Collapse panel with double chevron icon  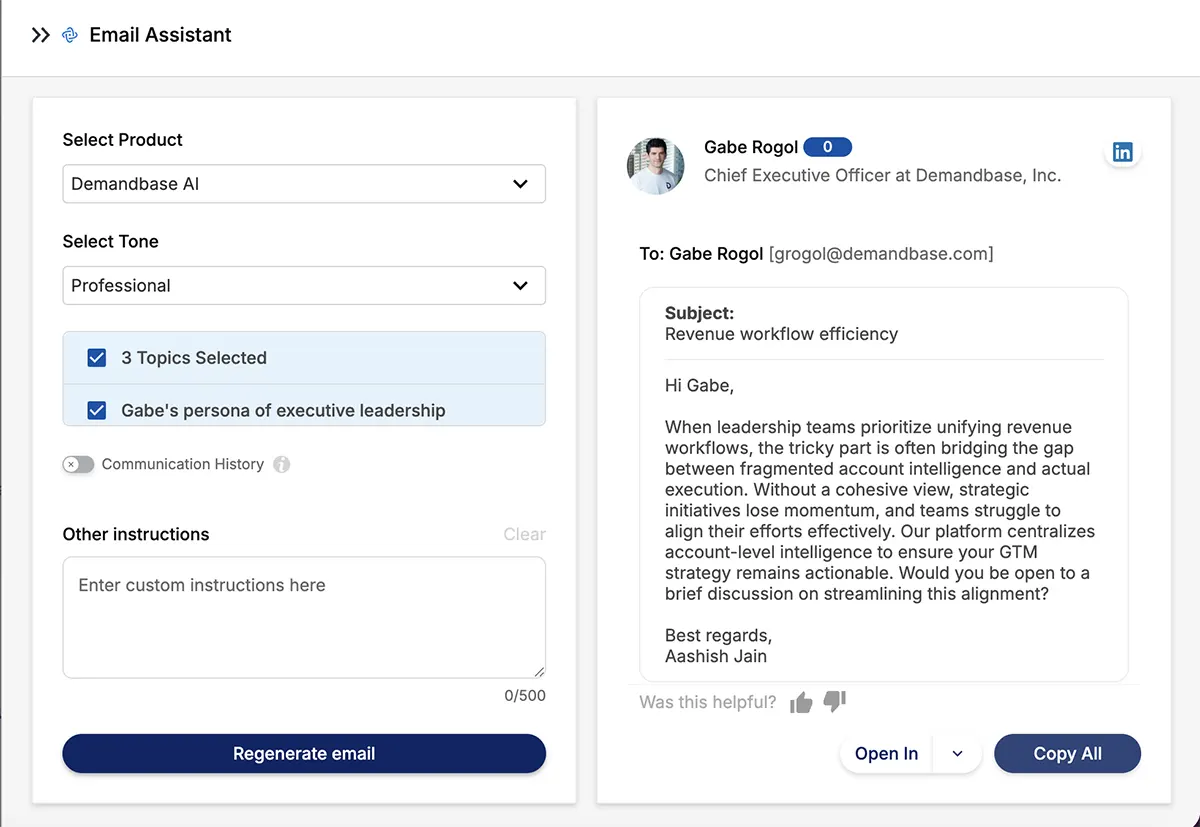tap(40, 35)
